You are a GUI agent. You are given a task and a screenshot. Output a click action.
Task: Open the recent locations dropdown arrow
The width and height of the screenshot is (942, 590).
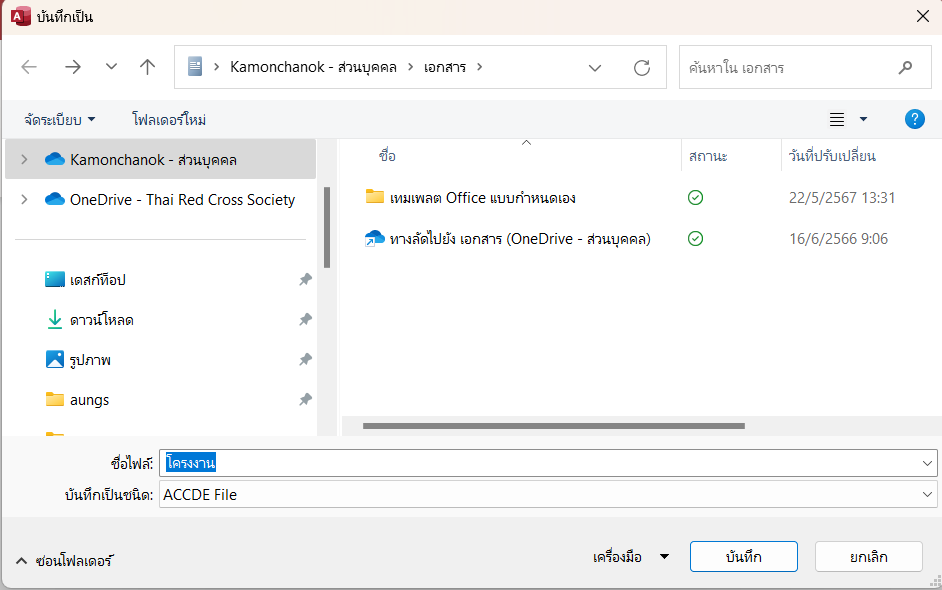pos(111,67)
